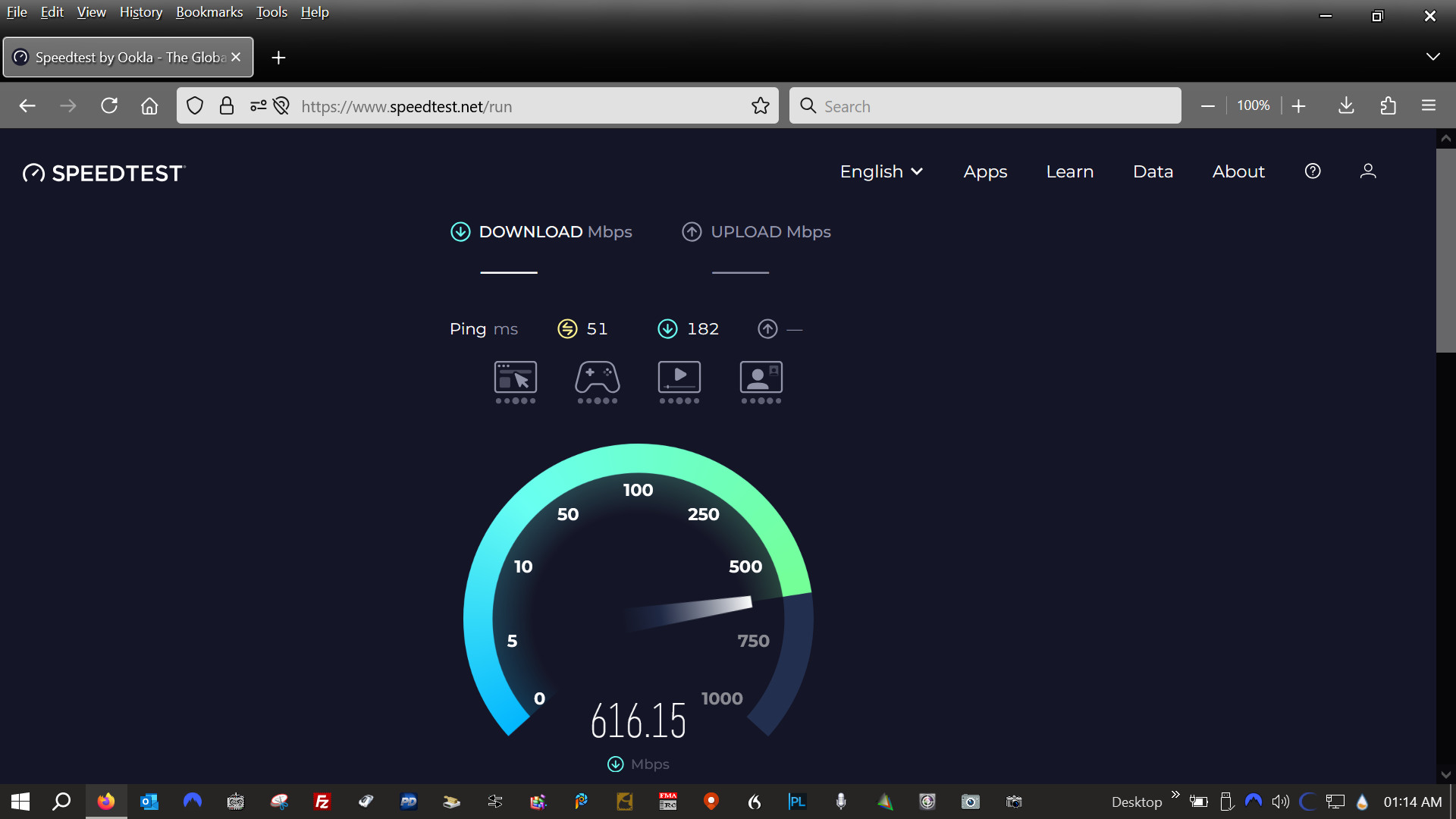Open the user account profile icon

coord(1368,171)
